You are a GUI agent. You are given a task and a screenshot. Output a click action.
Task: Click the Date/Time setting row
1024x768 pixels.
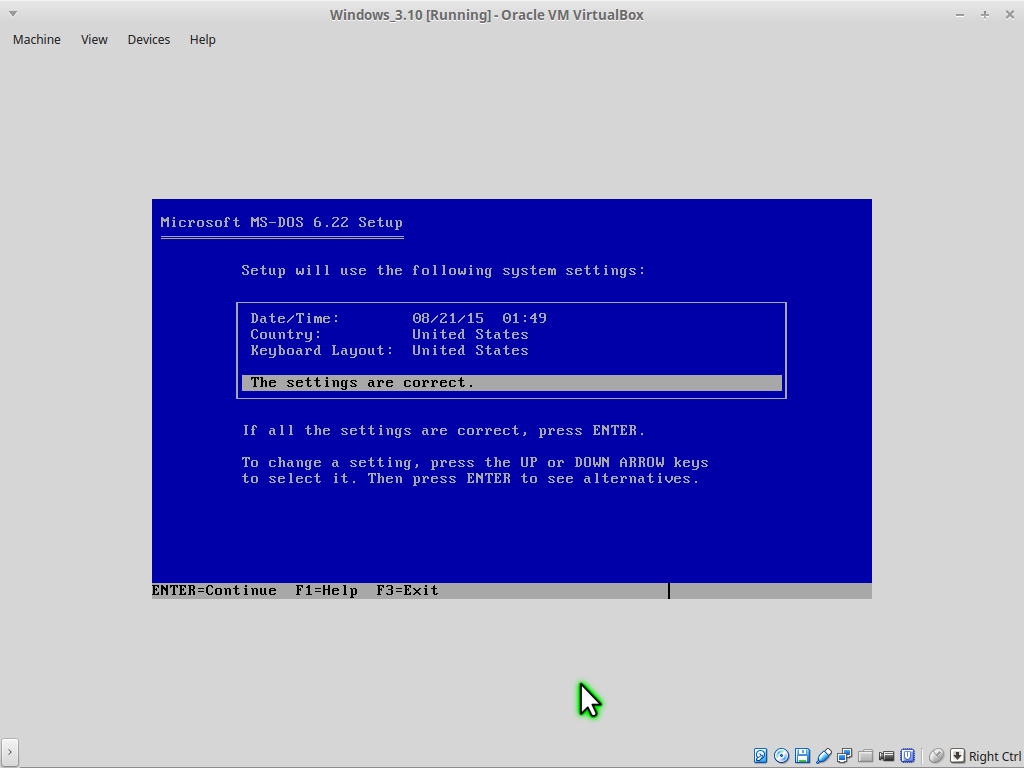pyautogui.click(x=398, y=318)
